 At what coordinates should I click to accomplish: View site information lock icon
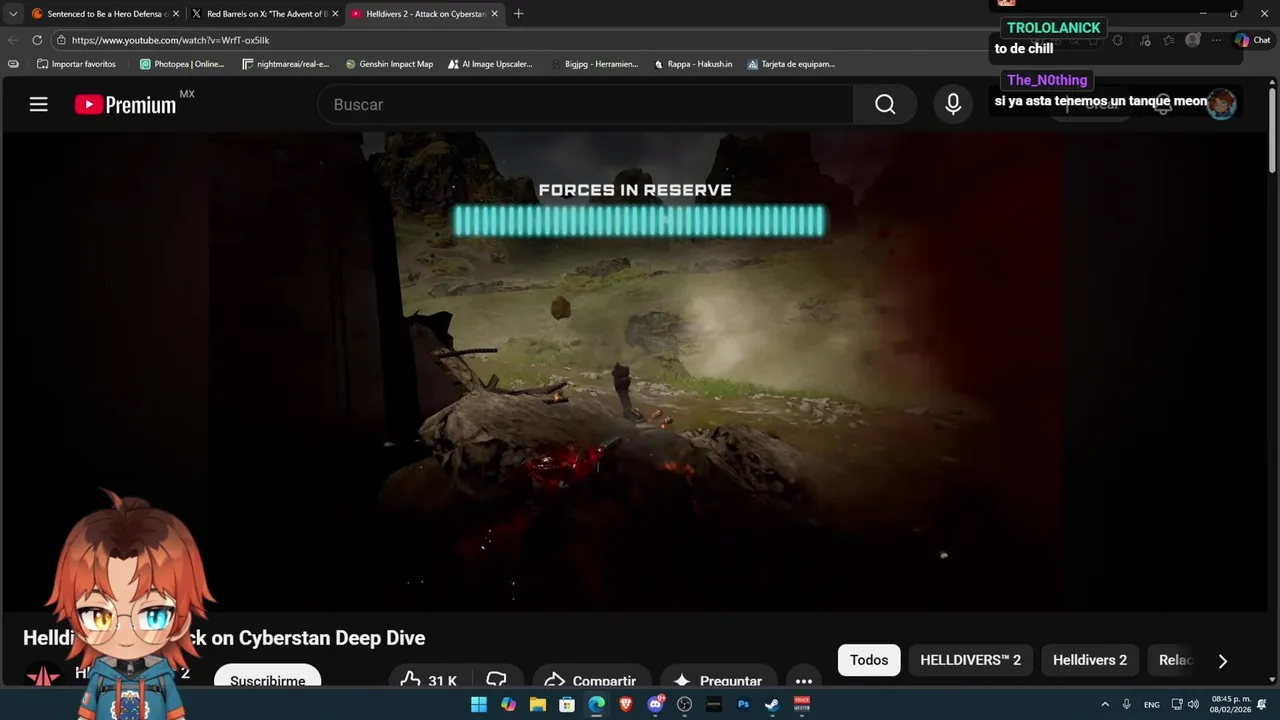click(61, 40)
